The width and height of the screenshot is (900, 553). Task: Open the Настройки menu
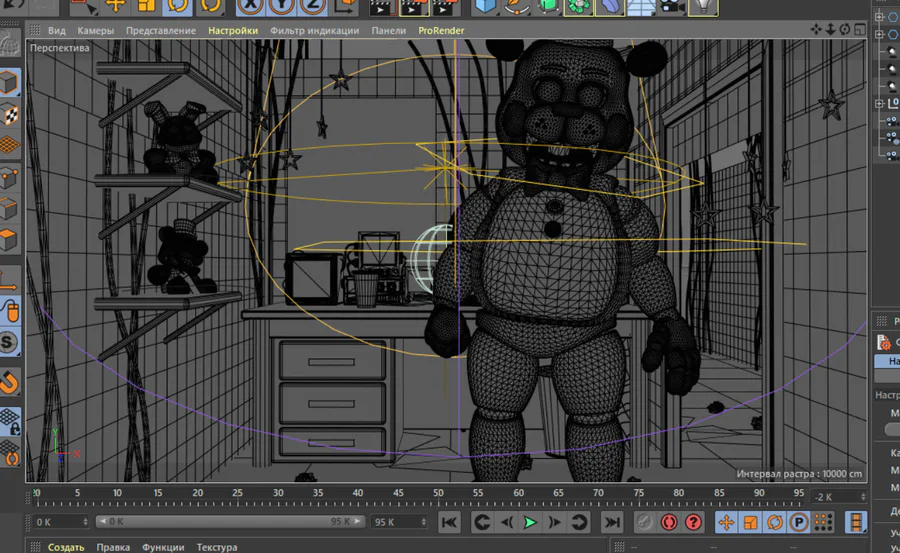[x=232, y=30]
